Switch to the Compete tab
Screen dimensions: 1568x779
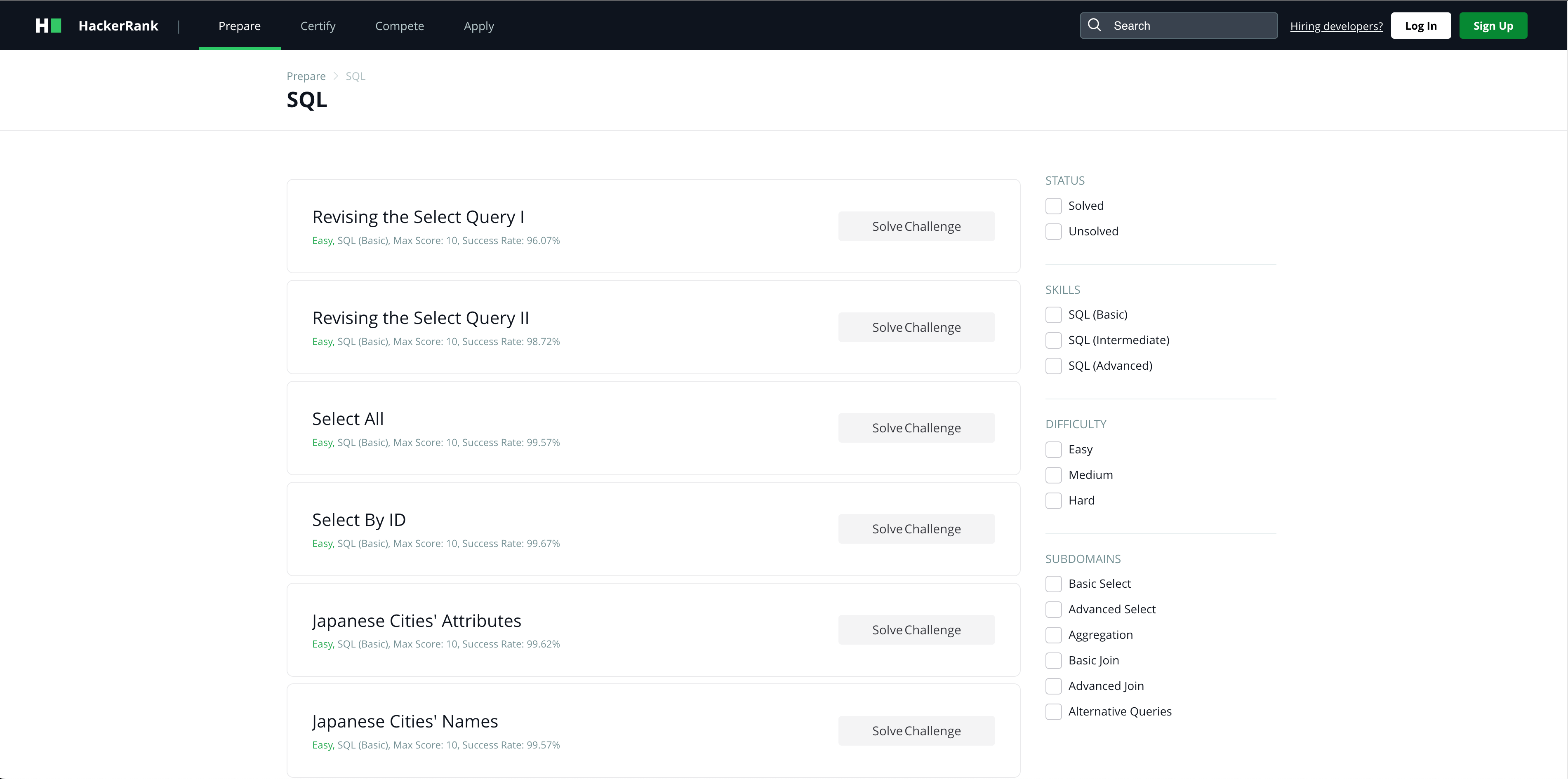399,26
